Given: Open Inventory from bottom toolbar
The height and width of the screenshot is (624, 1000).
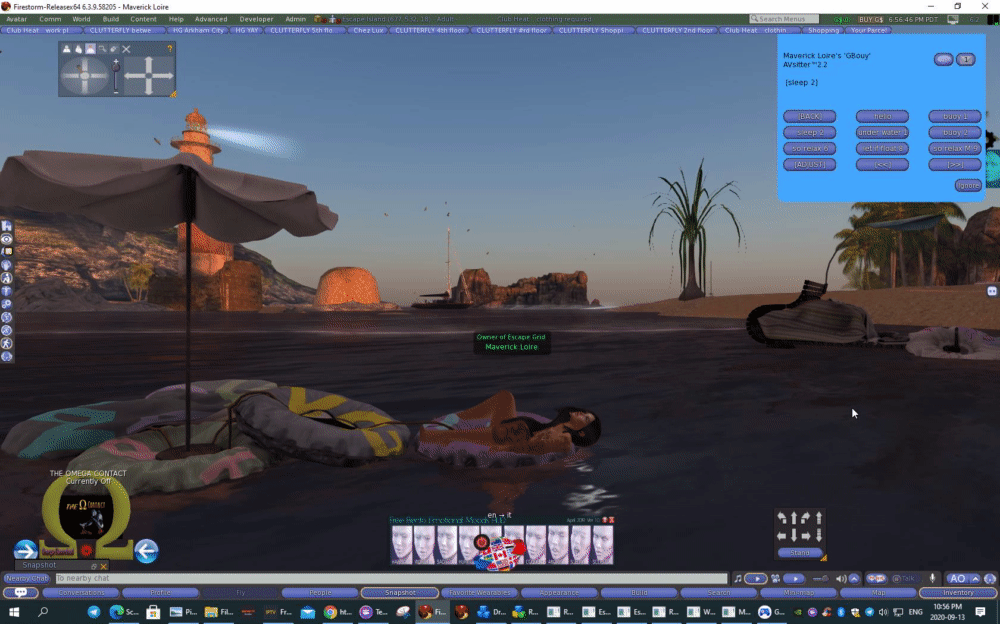Looking at the screenshot, I should tap(958, 593).
